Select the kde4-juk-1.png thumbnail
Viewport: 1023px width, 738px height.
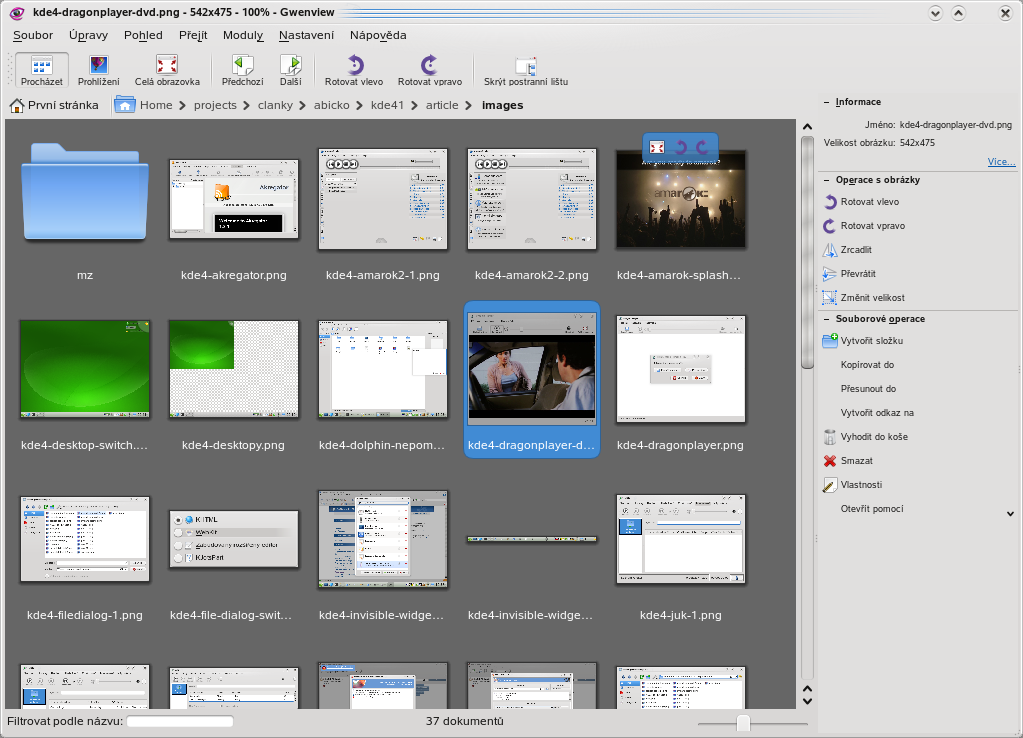(x=680, y=539)
